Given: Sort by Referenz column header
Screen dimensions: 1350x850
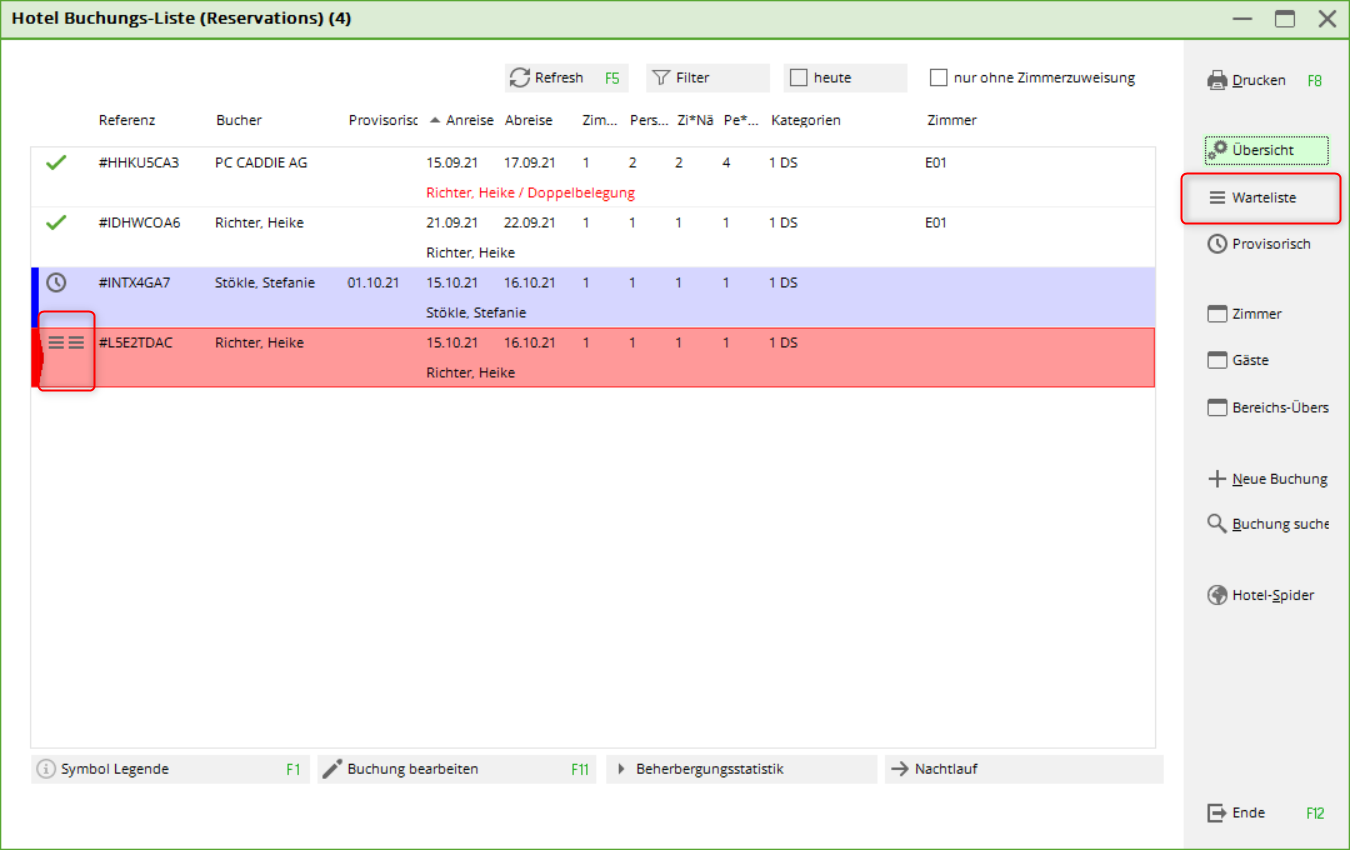Looking at the screenshot, I should coord(127,120).
